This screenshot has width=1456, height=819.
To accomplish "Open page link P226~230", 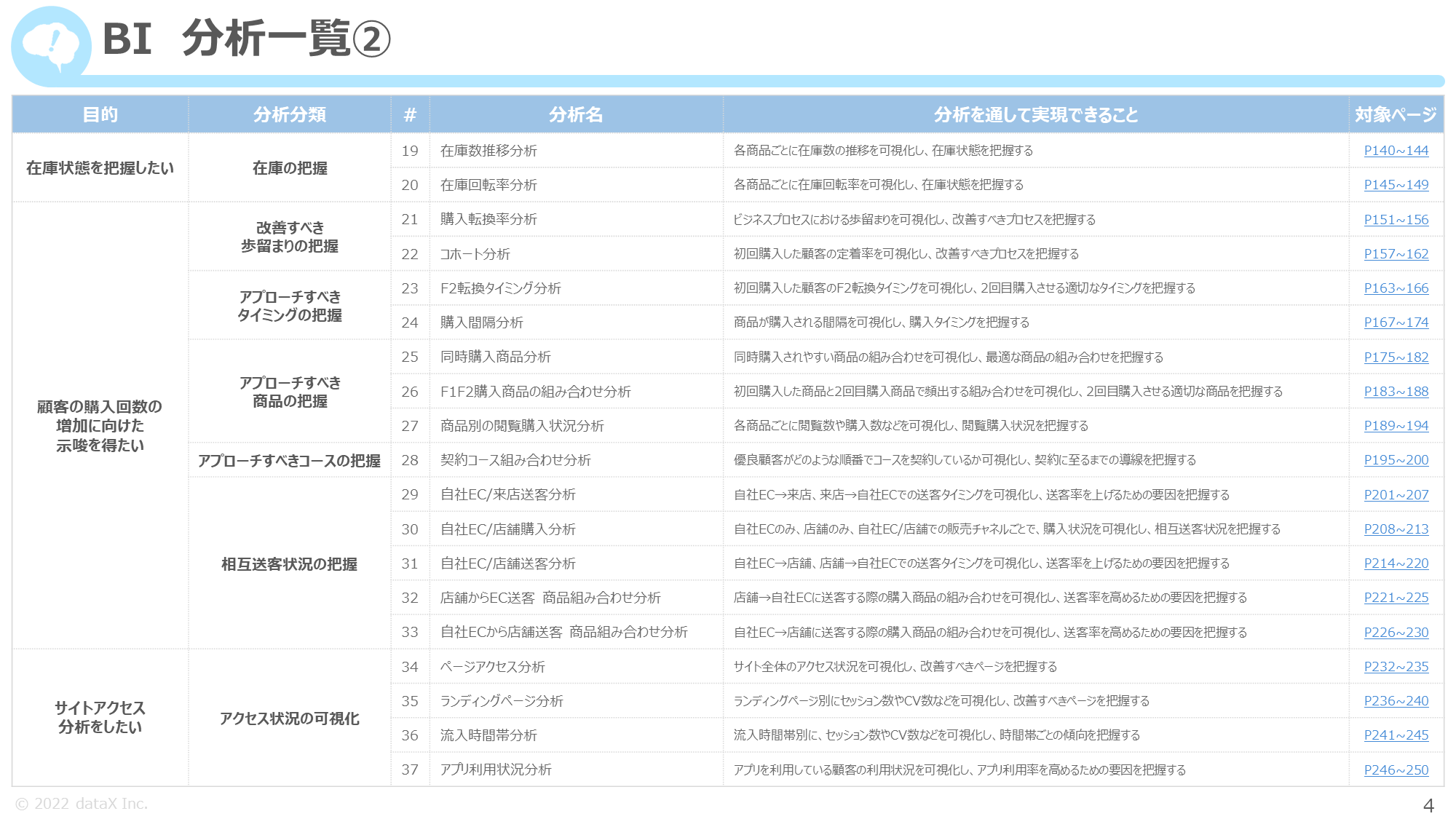I will pos(1396,633).
